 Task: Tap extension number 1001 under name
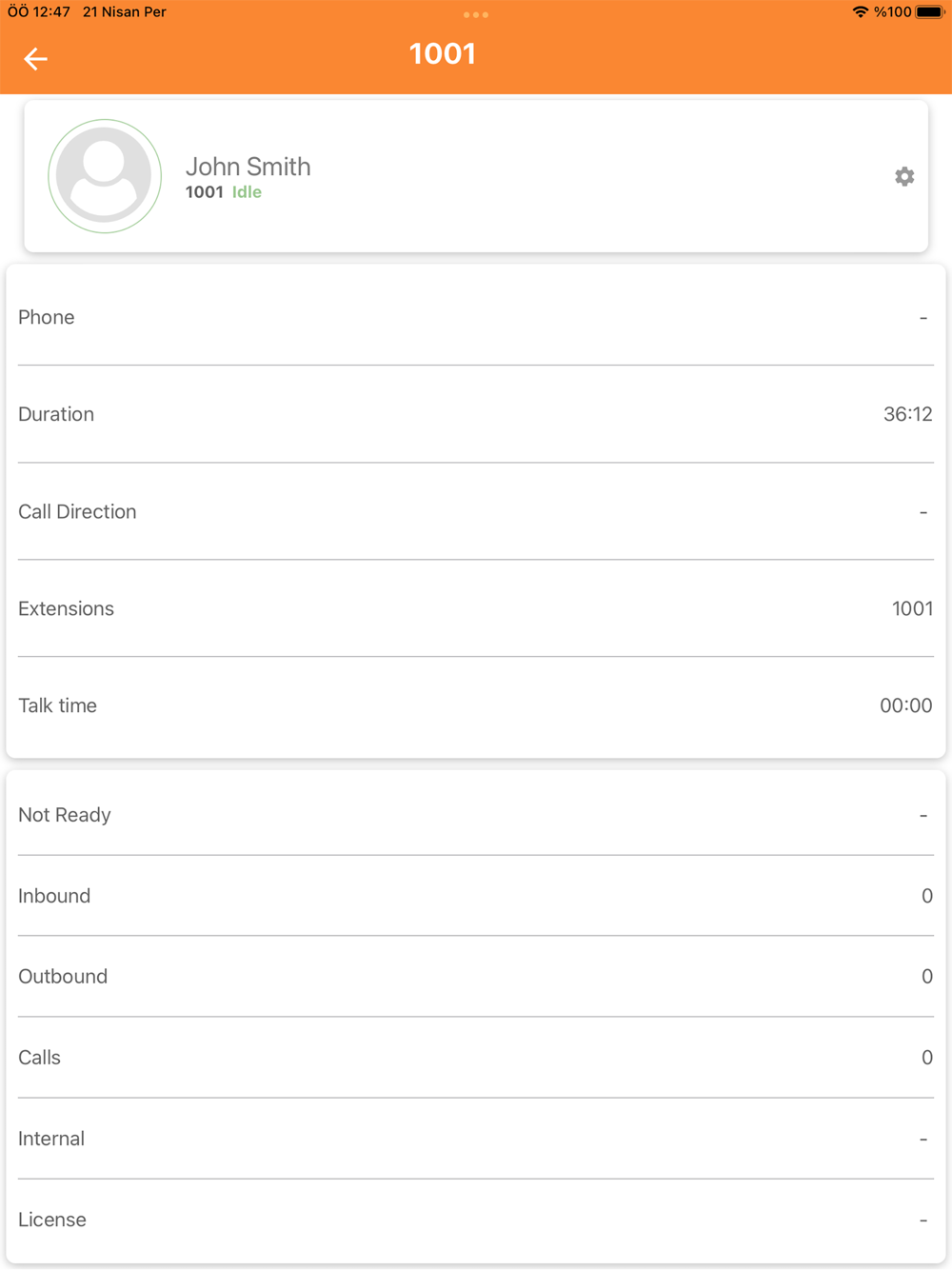(x=204, y=192)
